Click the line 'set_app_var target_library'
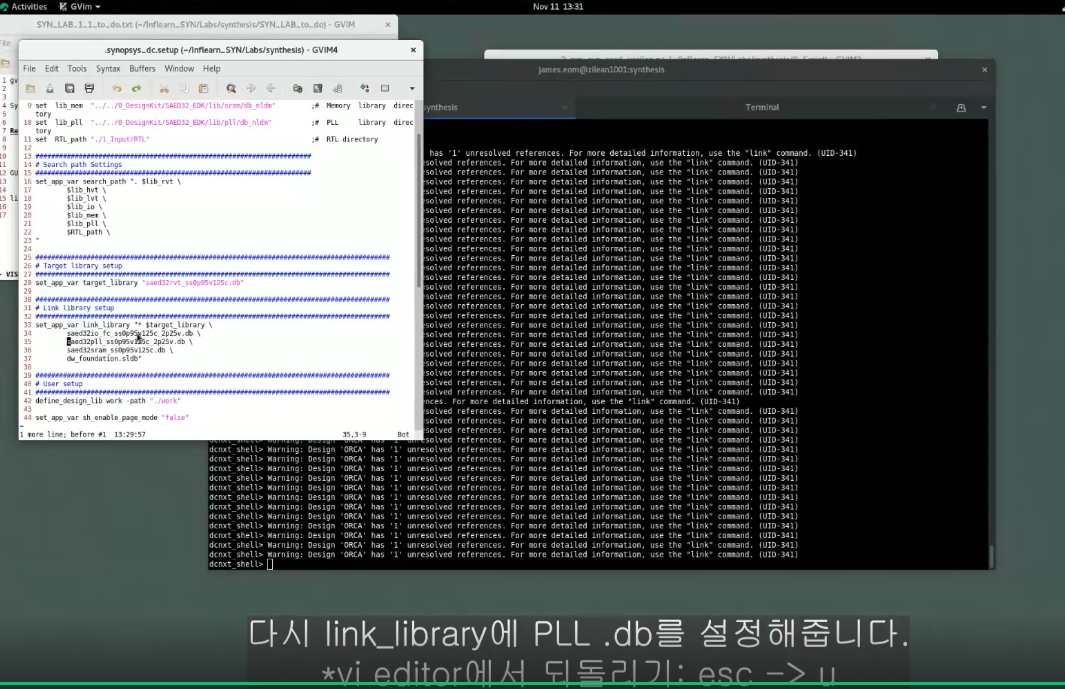 pyautogui.click(x=139, y=283)
